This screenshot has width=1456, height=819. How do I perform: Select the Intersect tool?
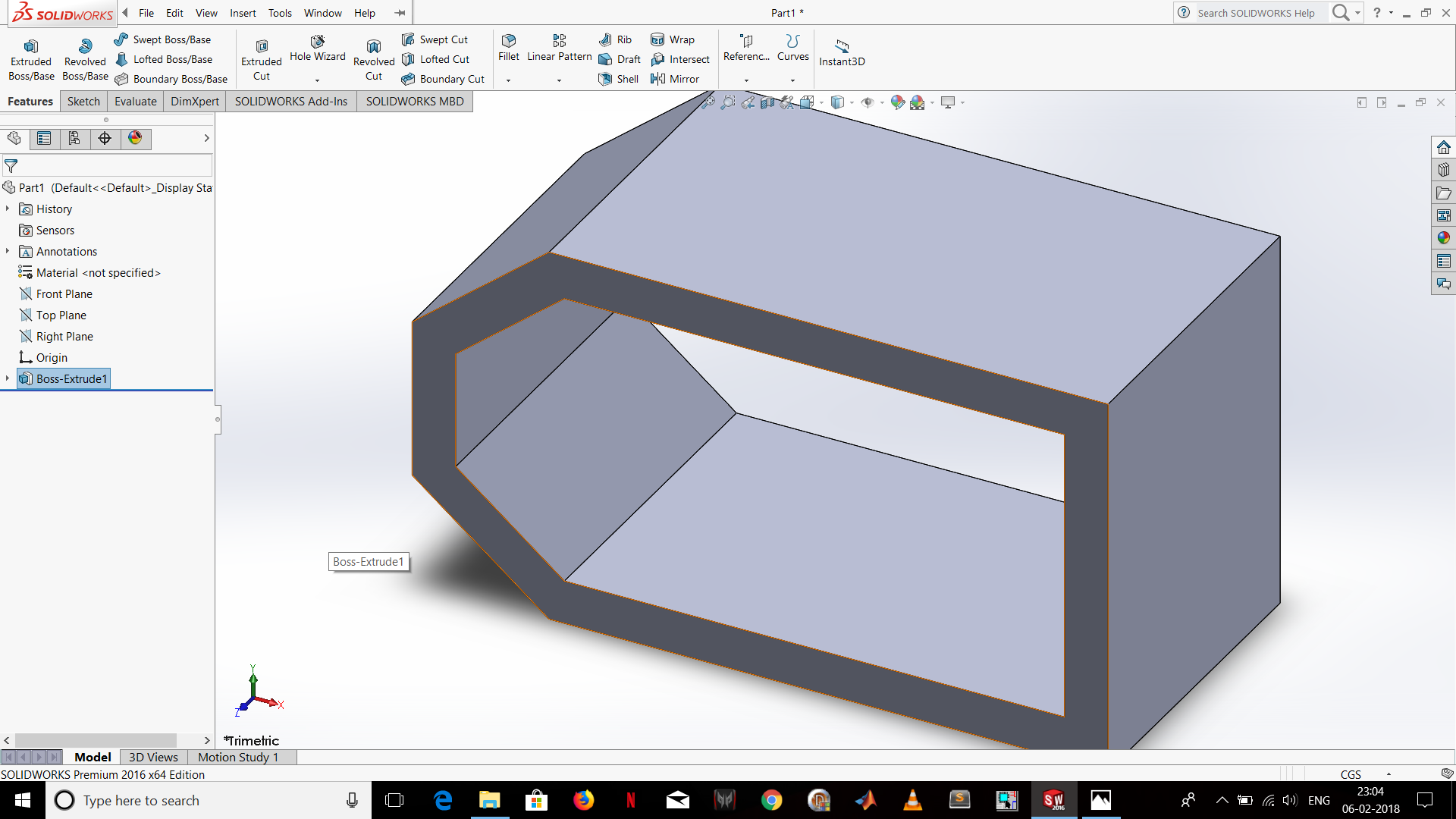[x=680, y=59]
